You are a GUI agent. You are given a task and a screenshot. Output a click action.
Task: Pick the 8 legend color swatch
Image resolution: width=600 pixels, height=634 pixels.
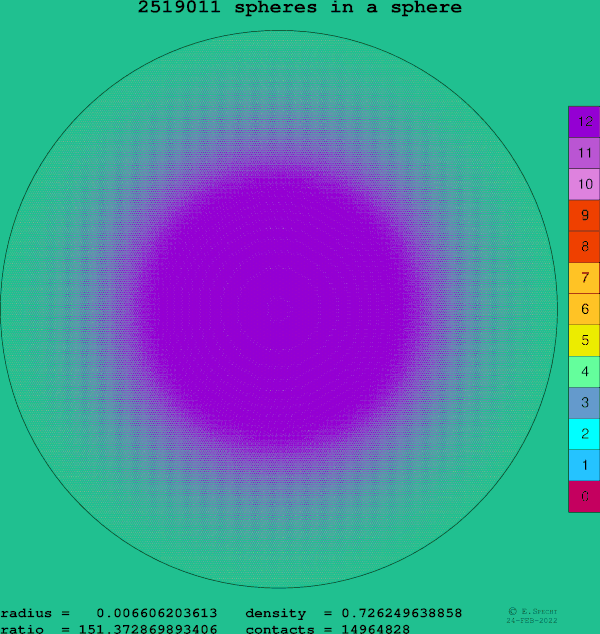[x=584, y=247]
